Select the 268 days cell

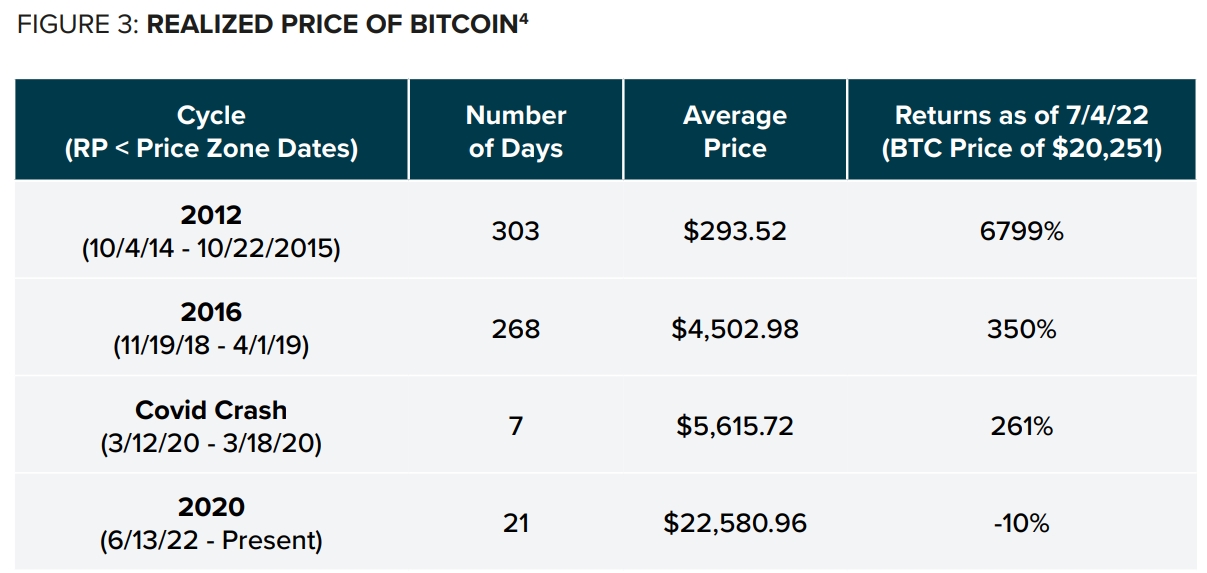(515, 328)
